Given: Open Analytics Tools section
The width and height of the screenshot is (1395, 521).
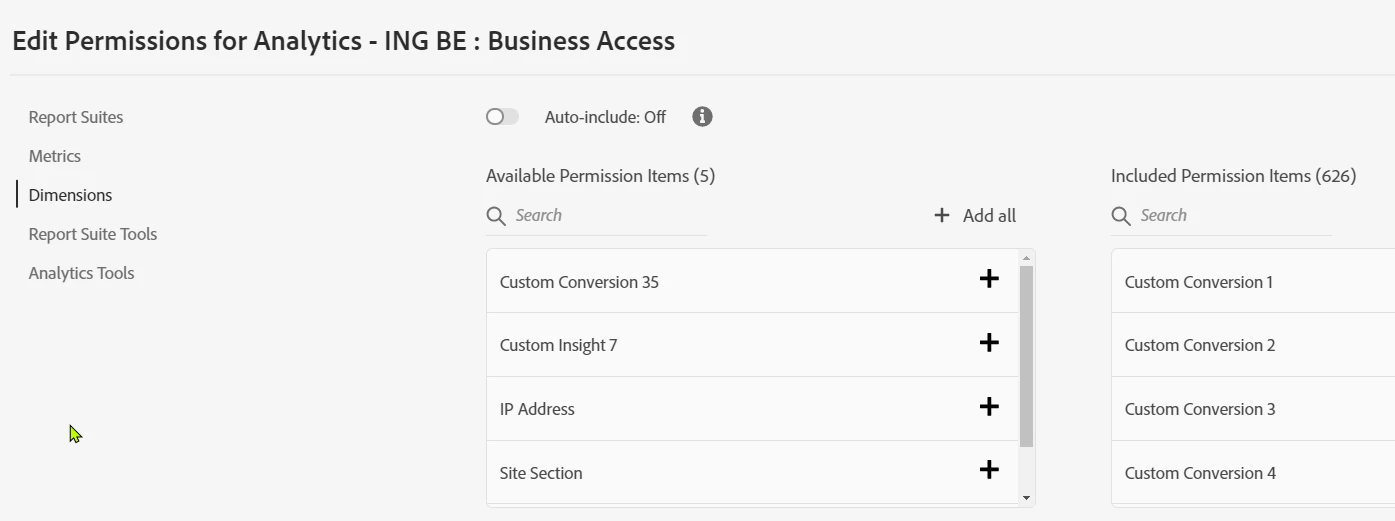Looking at the screenshot, I should click(x=81, y=273).
